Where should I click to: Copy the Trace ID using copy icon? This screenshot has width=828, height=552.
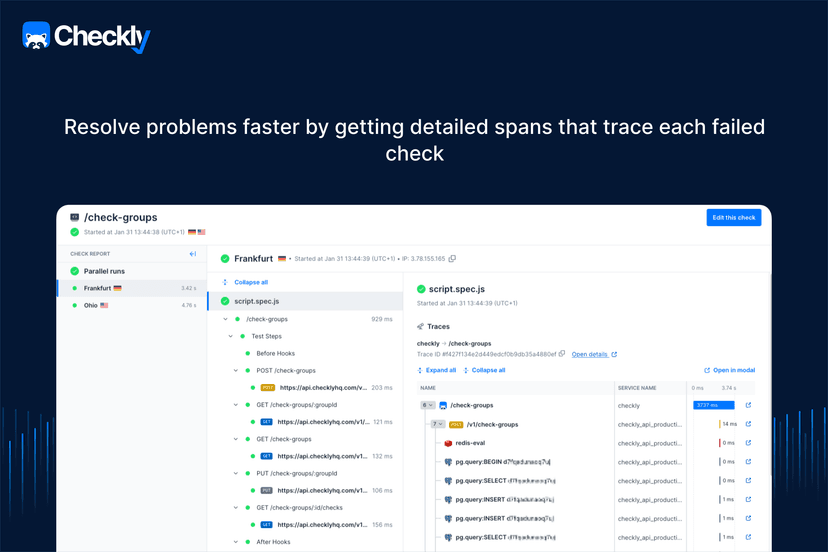click(562, 354)
